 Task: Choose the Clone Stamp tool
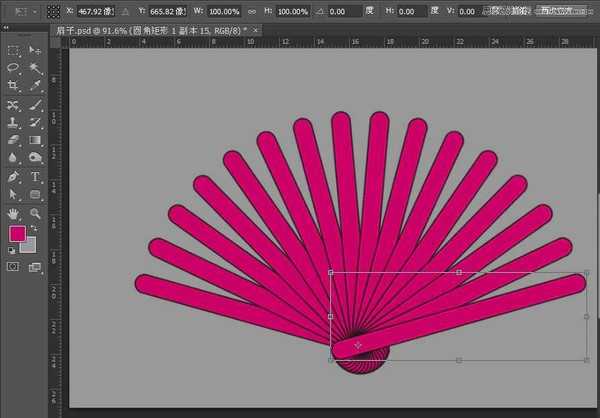13,123
